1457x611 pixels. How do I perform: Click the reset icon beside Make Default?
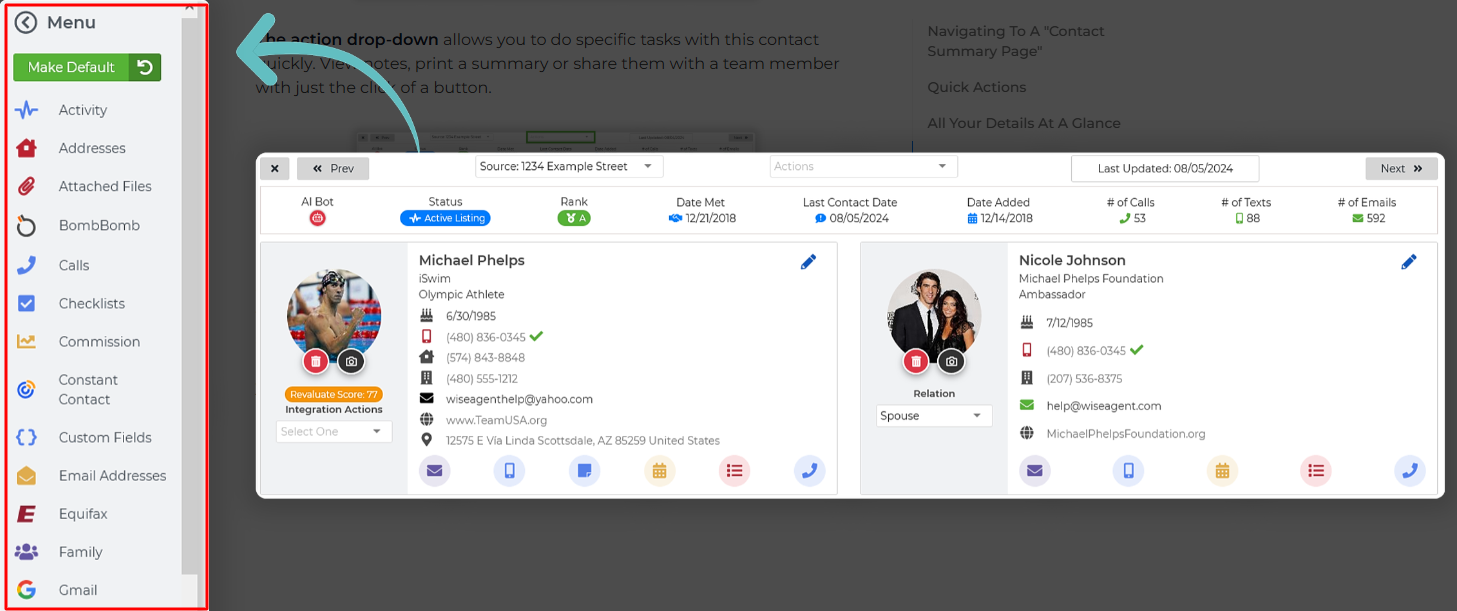145,67
